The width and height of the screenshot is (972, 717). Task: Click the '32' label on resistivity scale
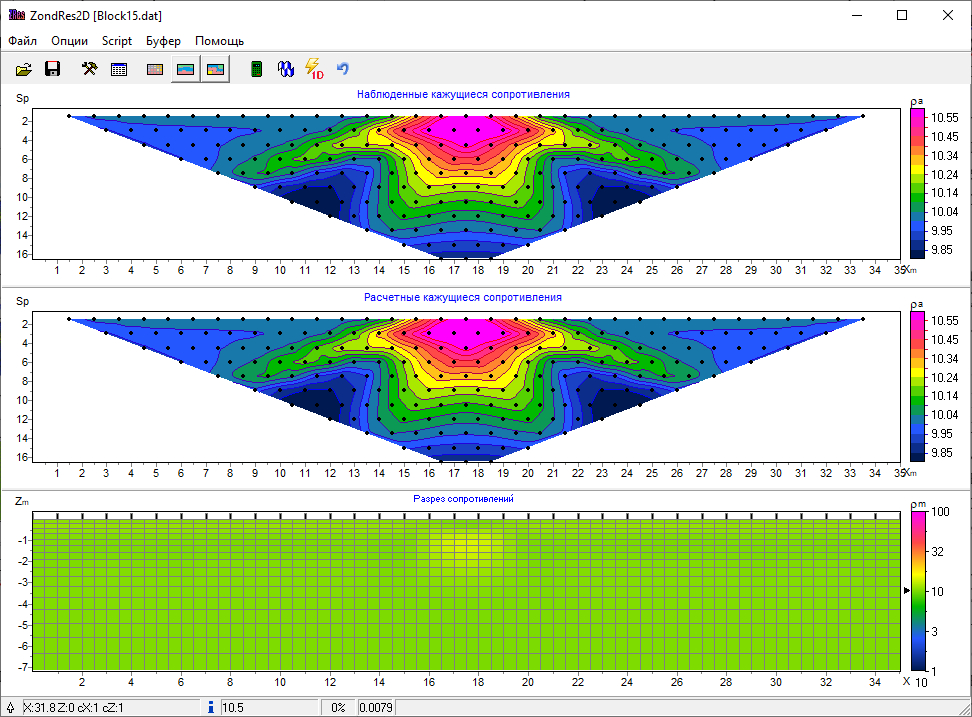coord(937,552)
